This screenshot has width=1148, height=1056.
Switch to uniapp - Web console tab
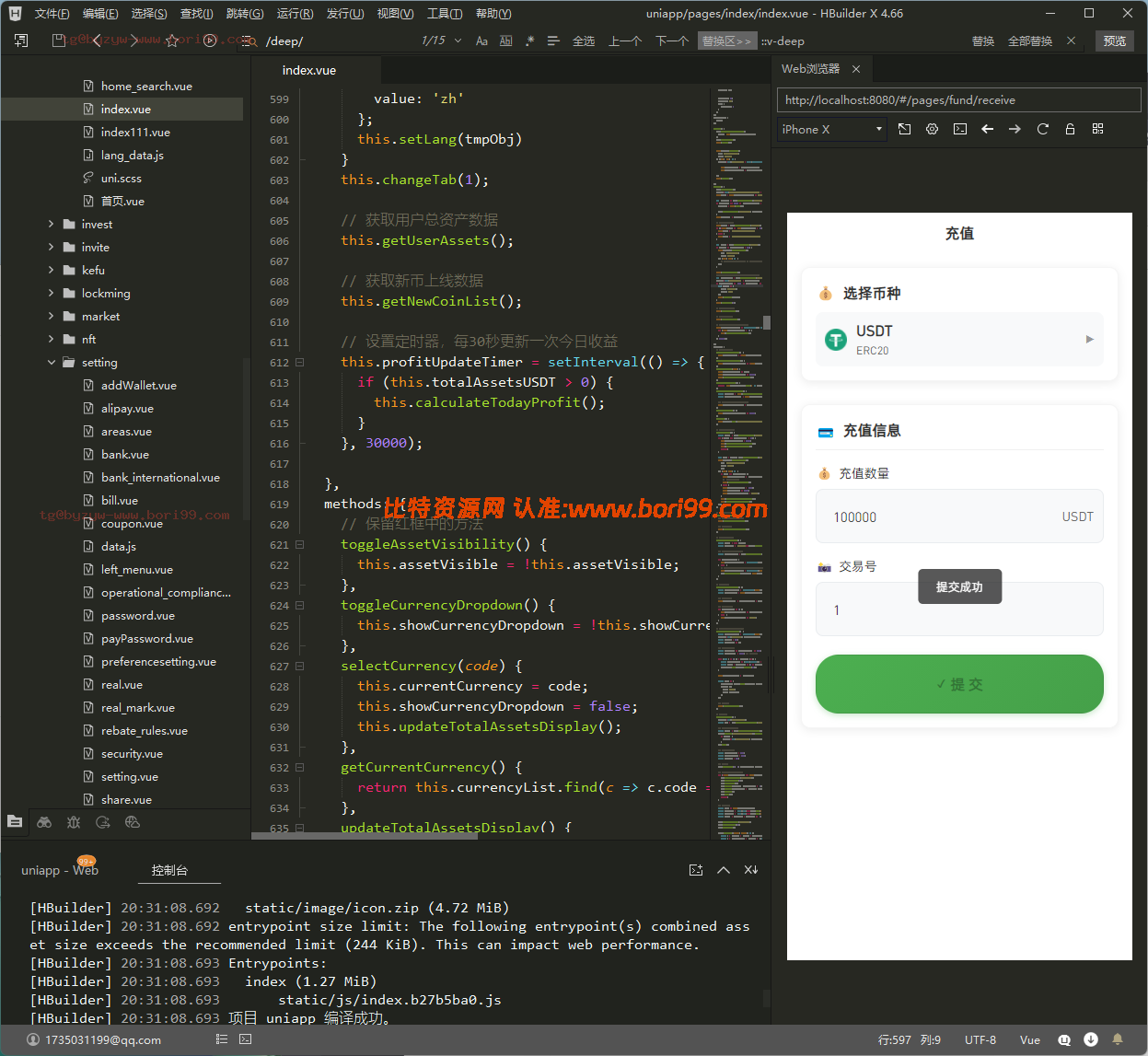[60, 870]
